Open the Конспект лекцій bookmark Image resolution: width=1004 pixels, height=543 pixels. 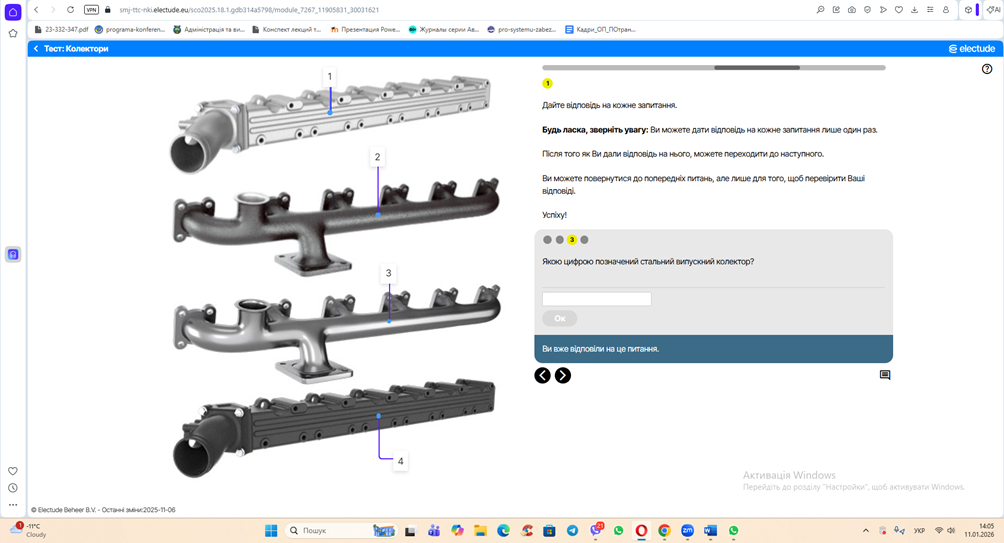[x=286, y=29]
